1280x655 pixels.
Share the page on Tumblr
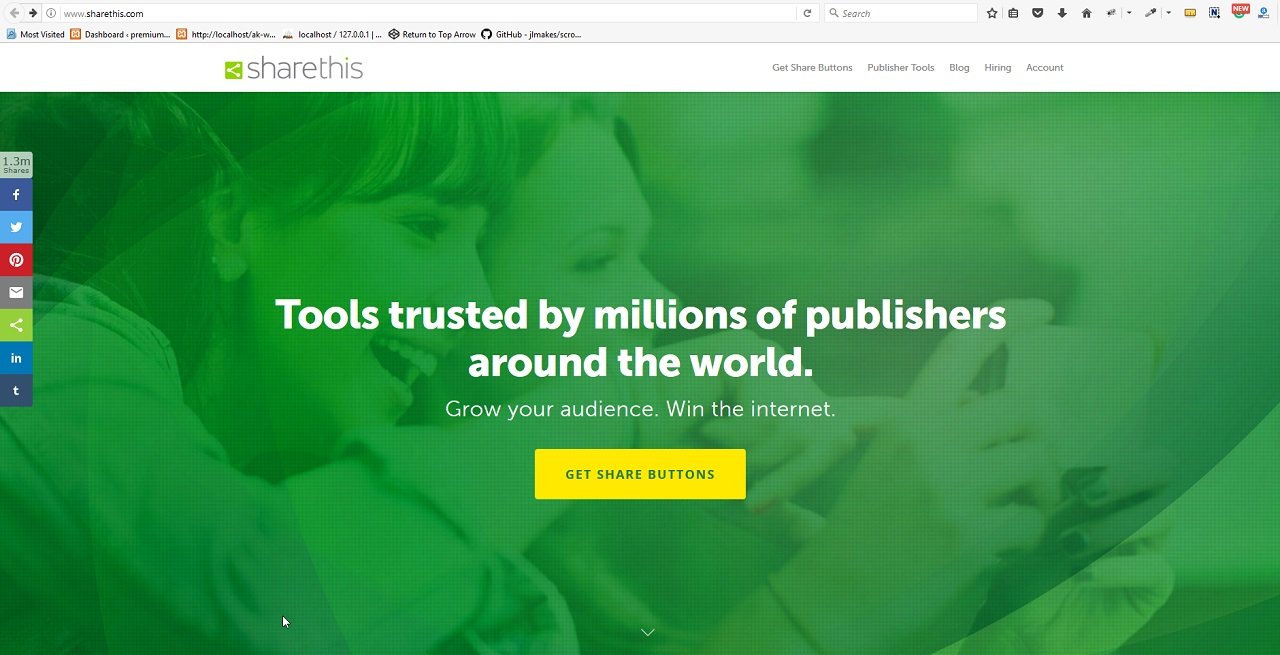point(16,390)
